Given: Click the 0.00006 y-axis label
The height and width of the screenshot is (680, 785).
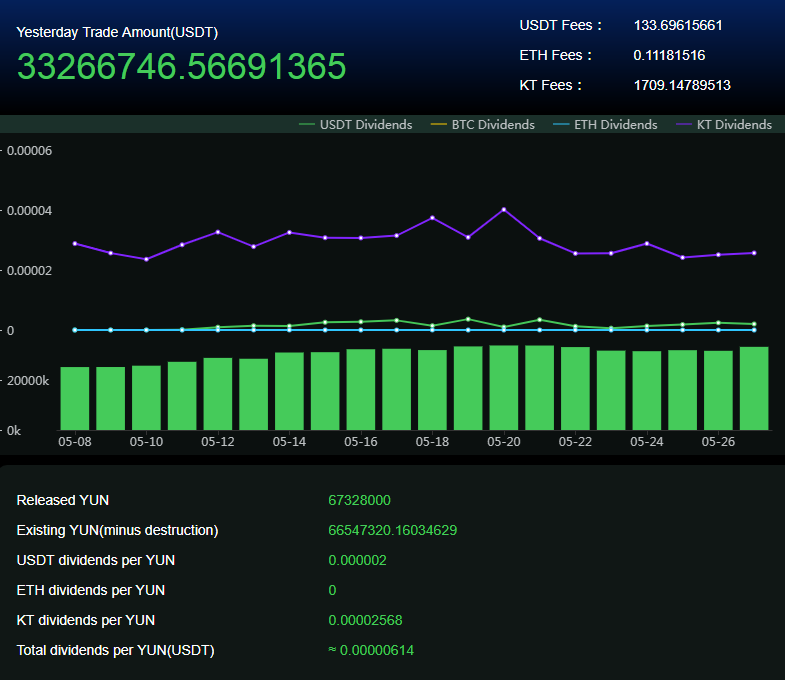Looking at the screenshot, I should (29, 151).
